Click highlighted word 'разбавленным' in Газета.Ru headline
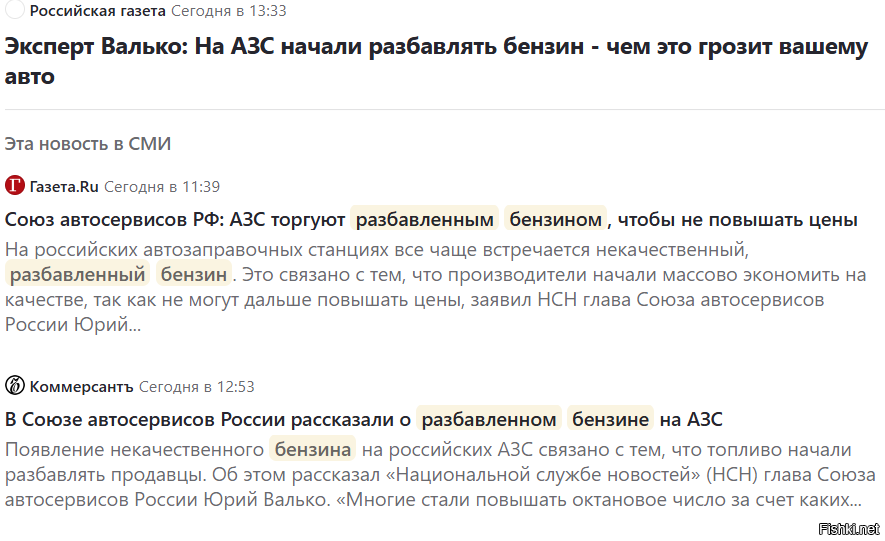Screen dimensions: 885x541 coord(425,219)
